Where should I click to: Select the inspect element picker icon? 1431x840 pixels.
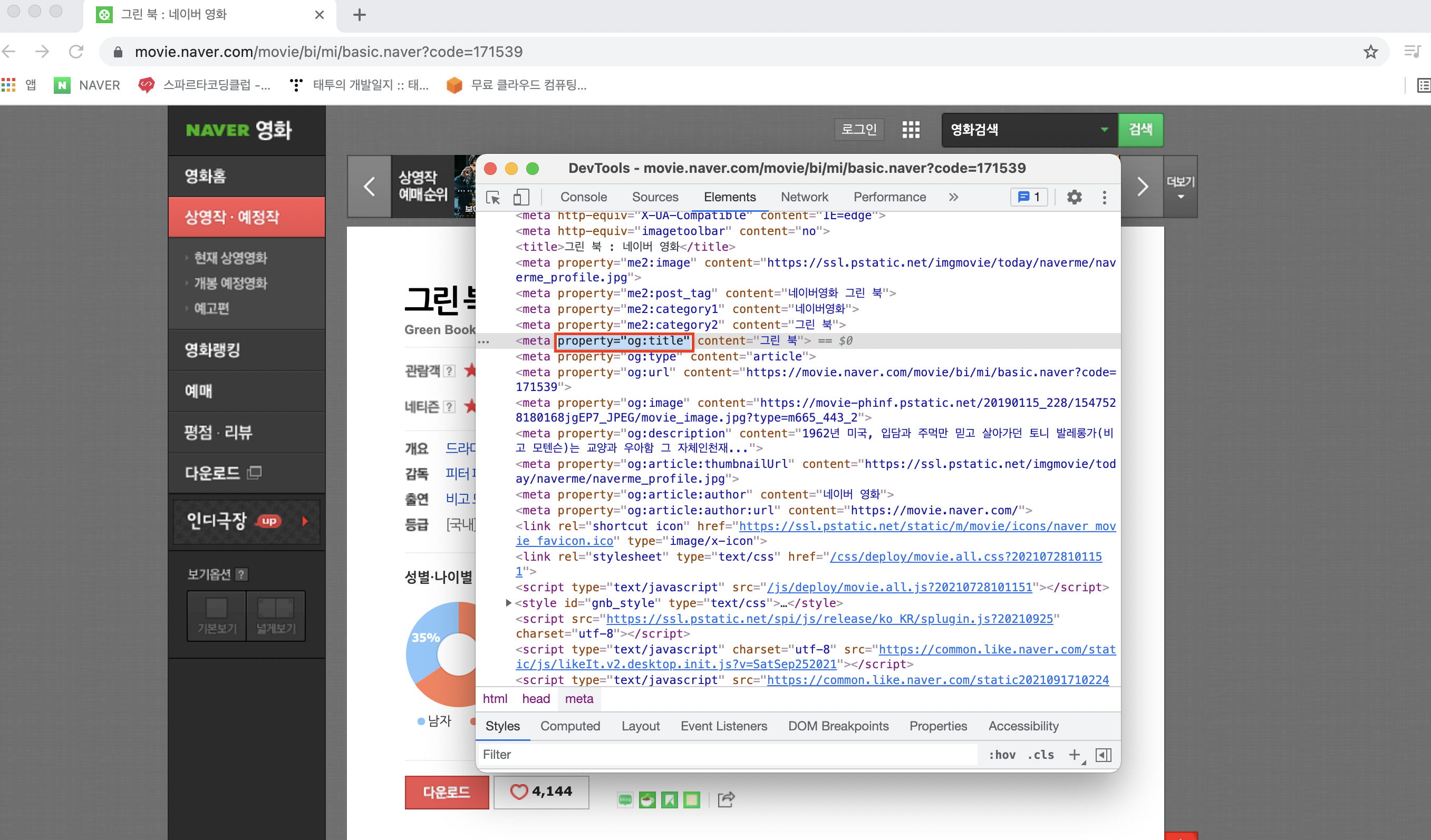click(x=493, y=197)
